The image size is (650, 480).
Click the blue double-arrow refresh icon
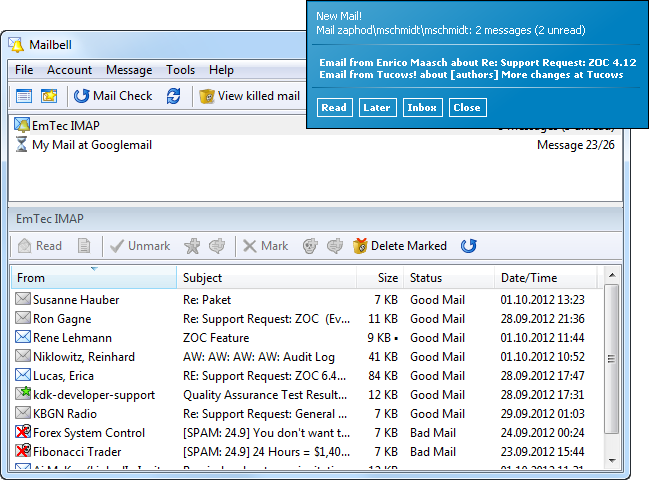coord(174,96)
